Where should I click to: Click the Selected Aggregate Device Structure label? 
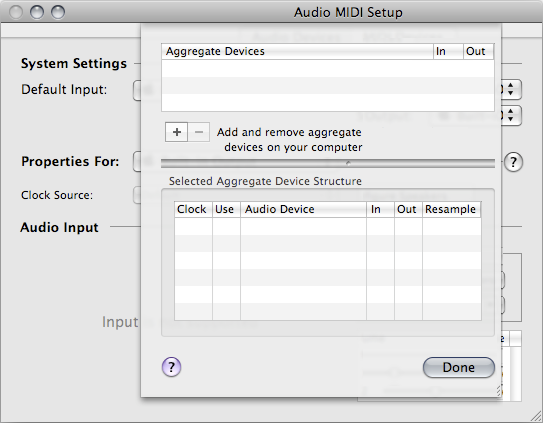265,181
